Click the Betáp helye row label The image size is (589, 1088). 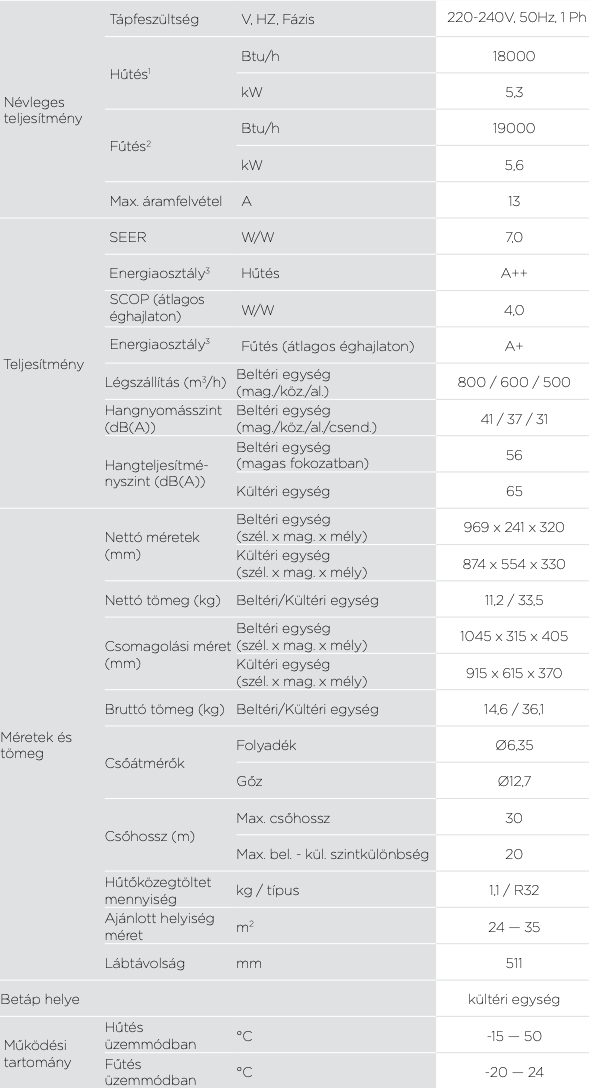[x=40, y=1000]
